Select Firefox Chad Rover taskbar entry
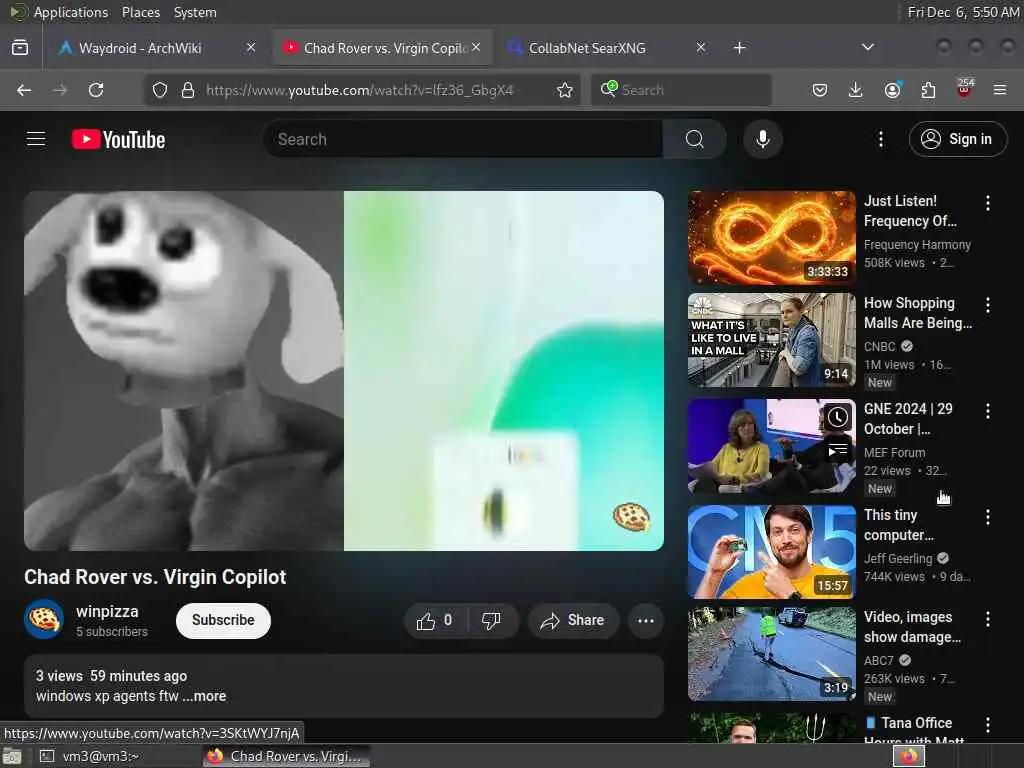Viewport: 1024px width, 768px height. [x=285, y=756]
